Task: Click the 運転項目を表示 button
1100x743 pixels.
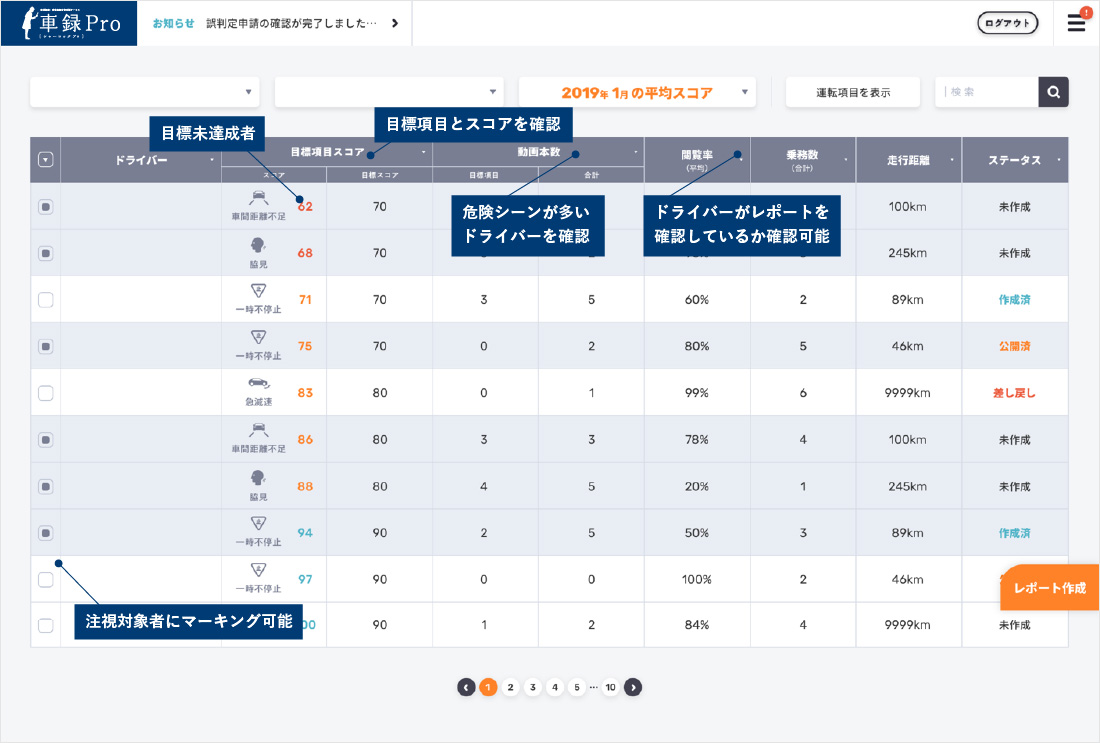Action: 852,92
